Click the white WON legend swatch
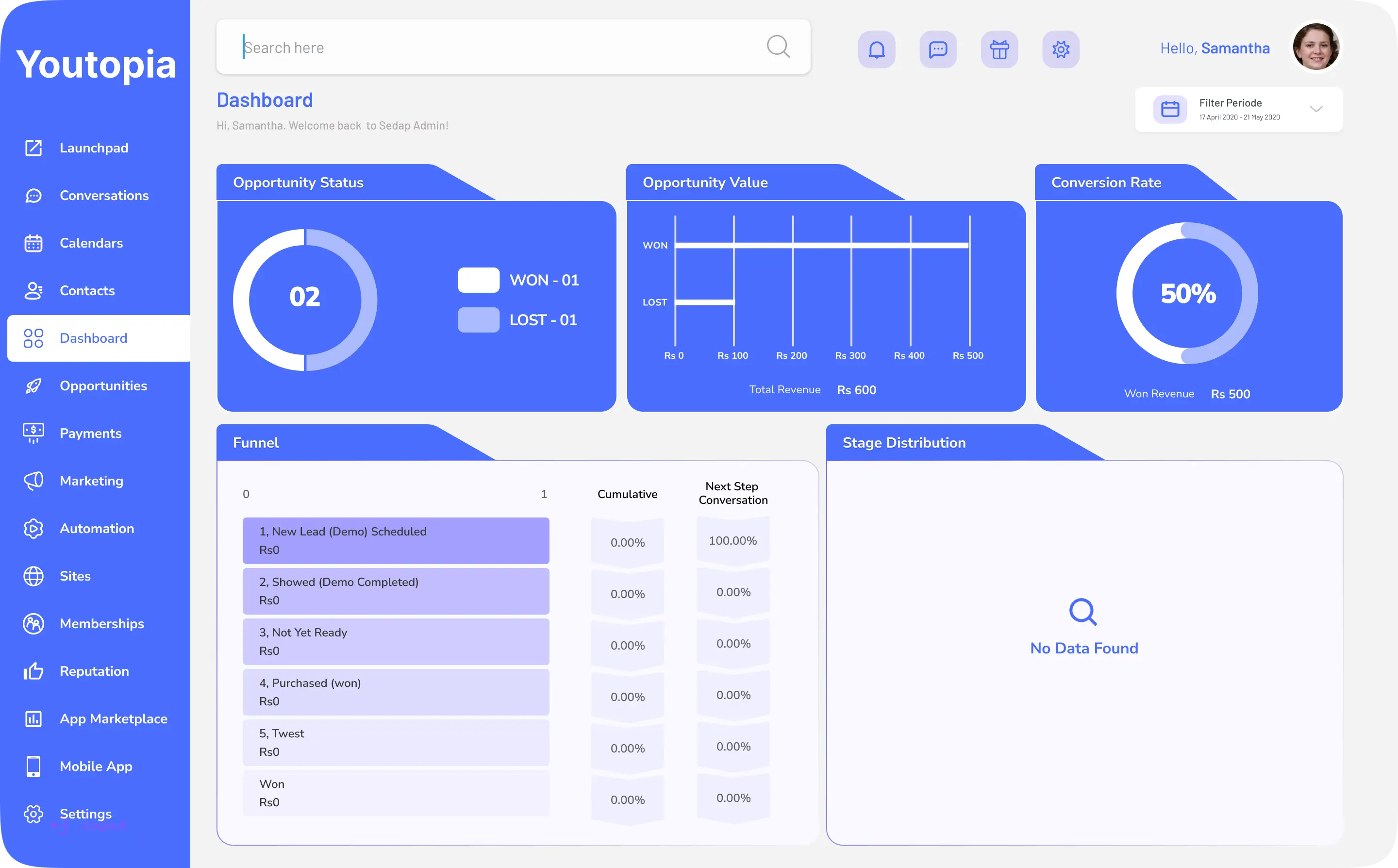This screenshot has width=1398, height=868. click(478, 280)
